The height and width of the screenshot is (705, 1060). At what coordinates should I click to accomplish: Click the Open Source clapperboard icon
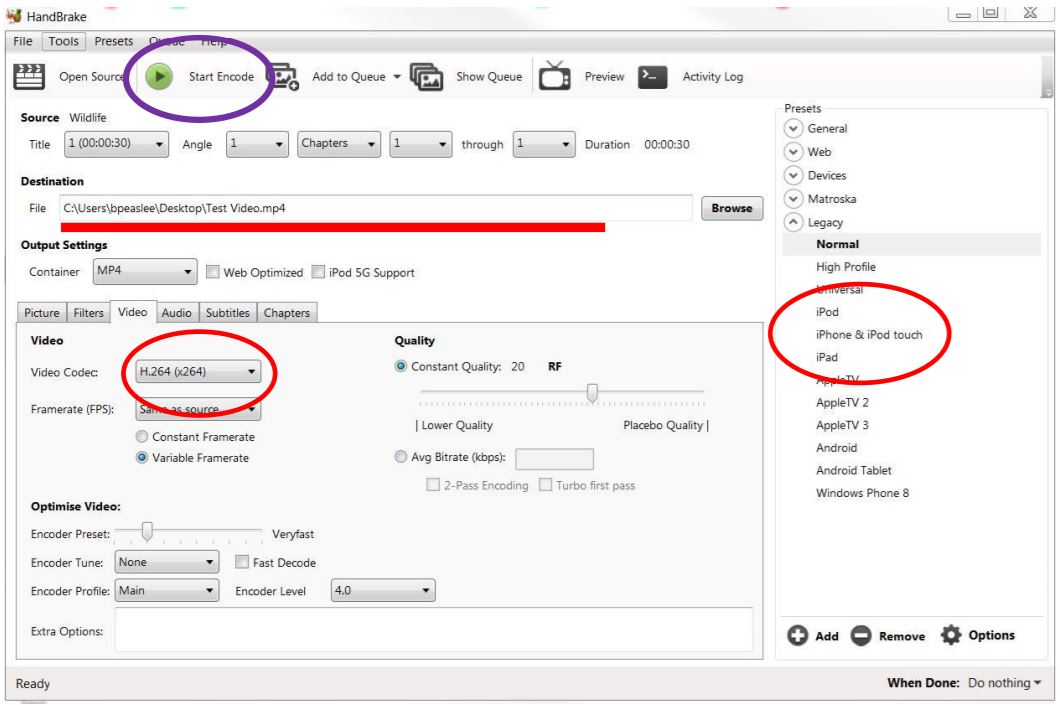tap(29, 76)
